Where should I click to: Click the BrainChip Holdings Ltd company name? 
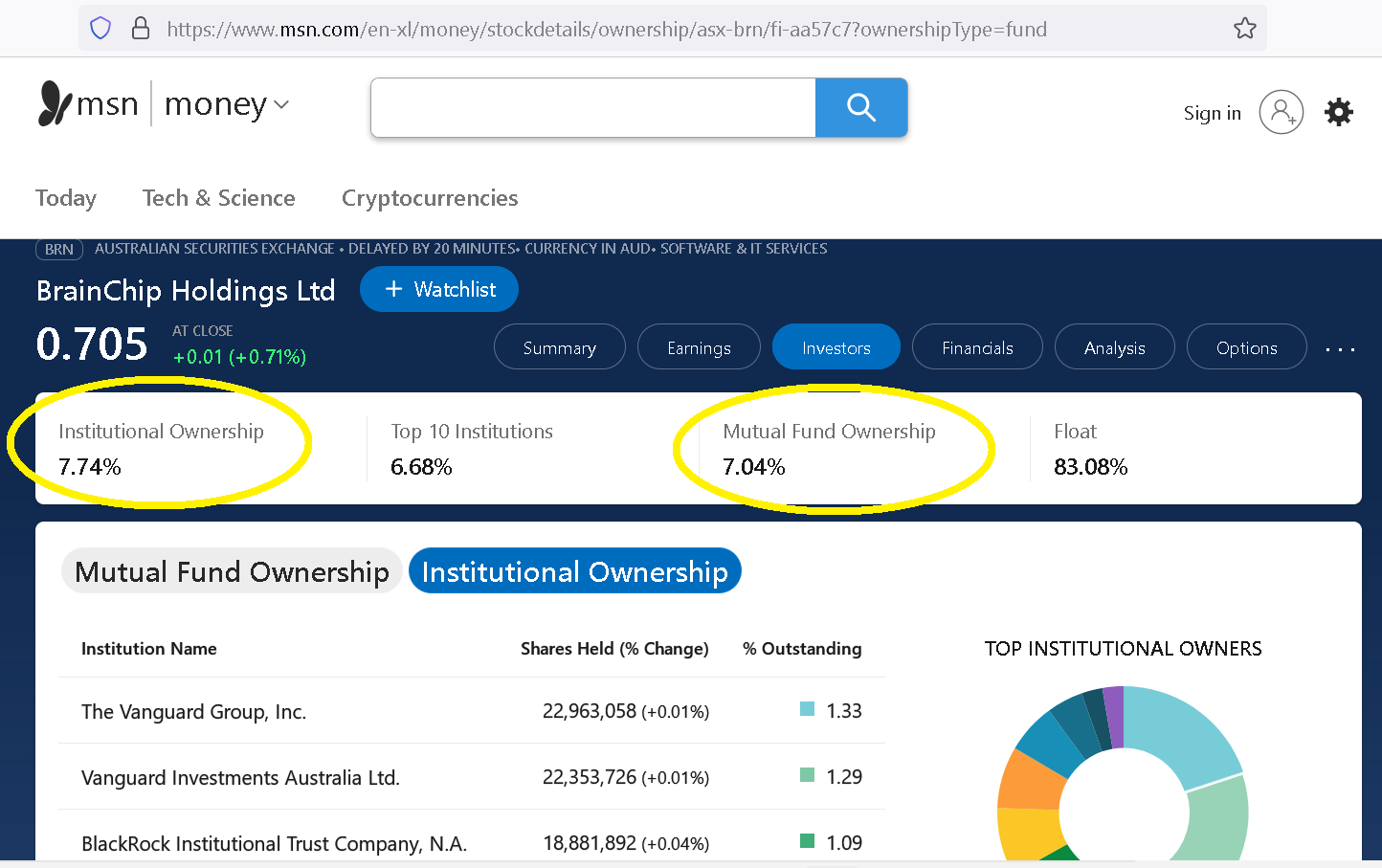click(186, 290)
